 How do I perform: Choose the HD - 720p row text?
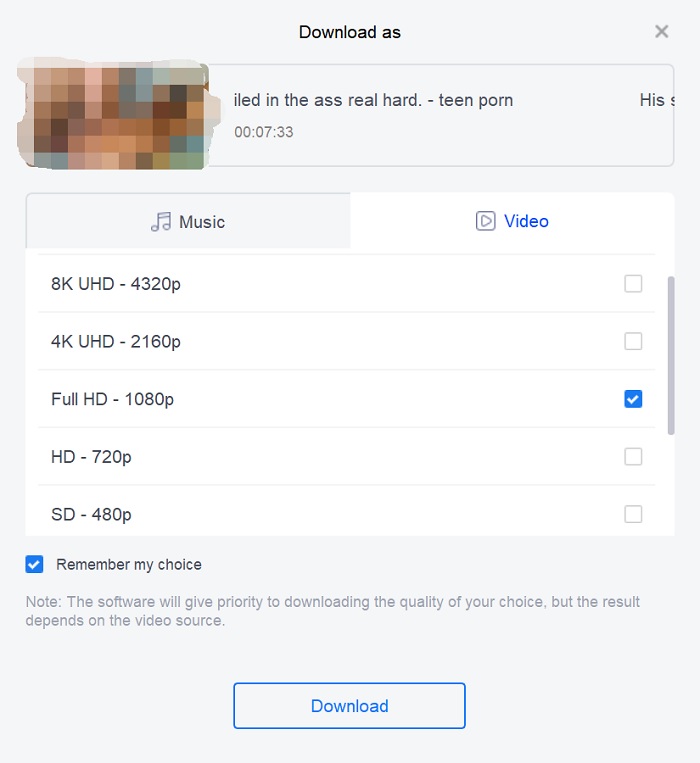click(91, 457)
